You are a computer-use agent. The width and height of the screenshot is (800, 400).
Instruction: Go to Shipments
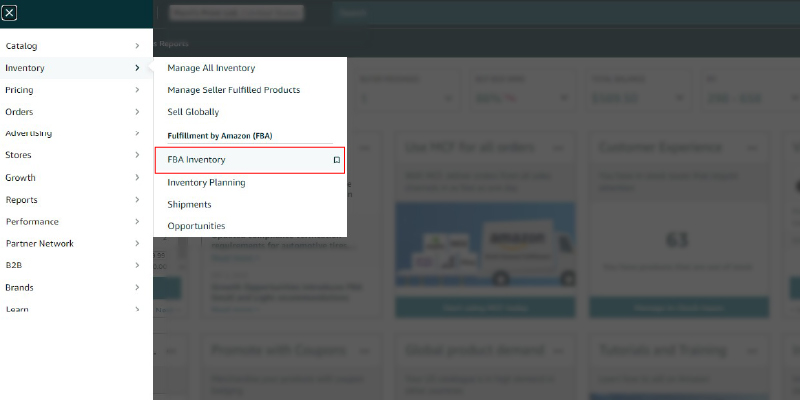pyautogui.click(x=189, y=204)
